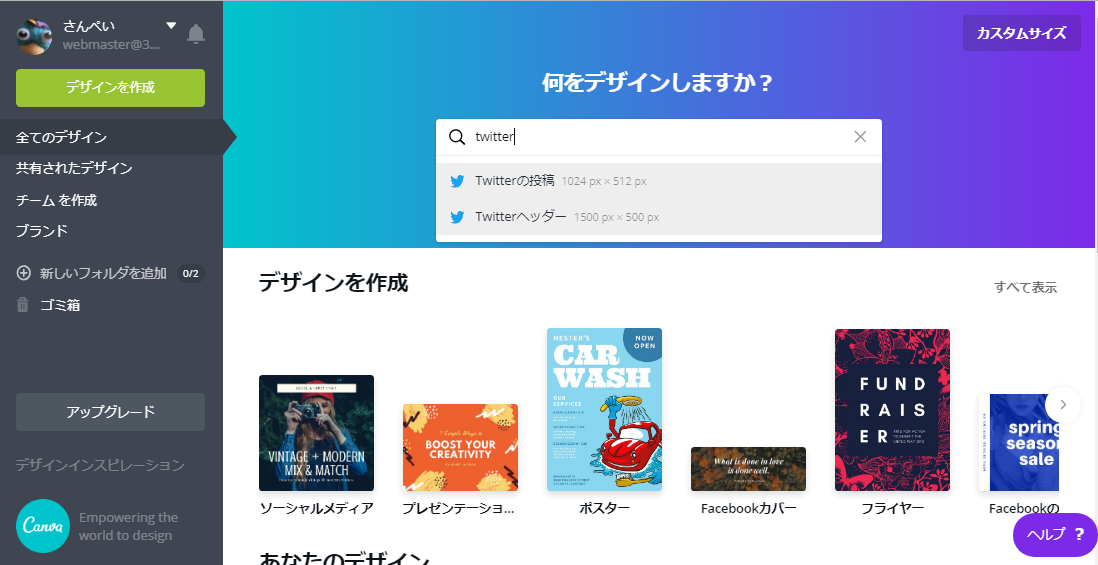Show next design types with arrow

[x=1063, y=404]
